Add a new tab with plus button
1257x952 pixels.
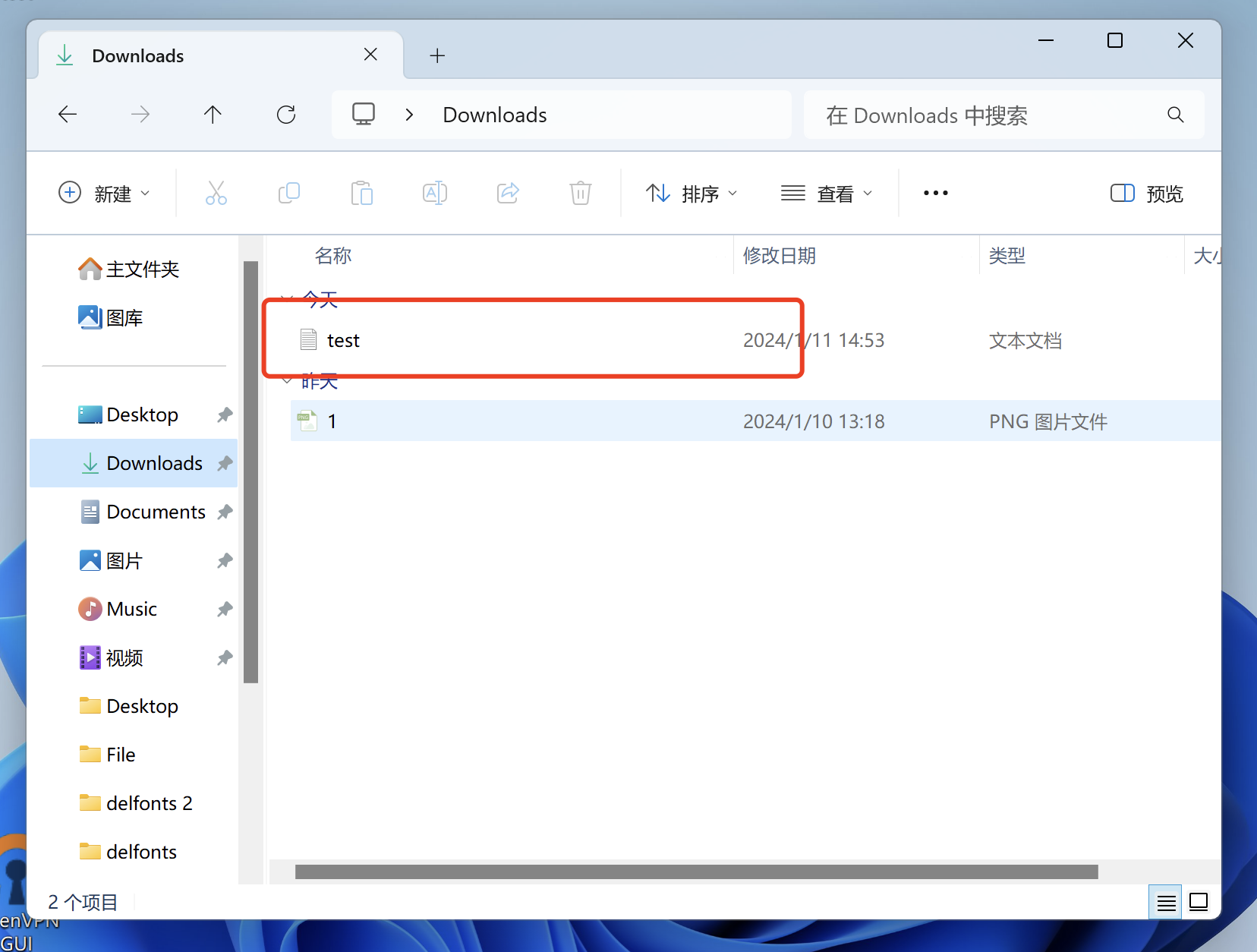click(x=437, y=55)
